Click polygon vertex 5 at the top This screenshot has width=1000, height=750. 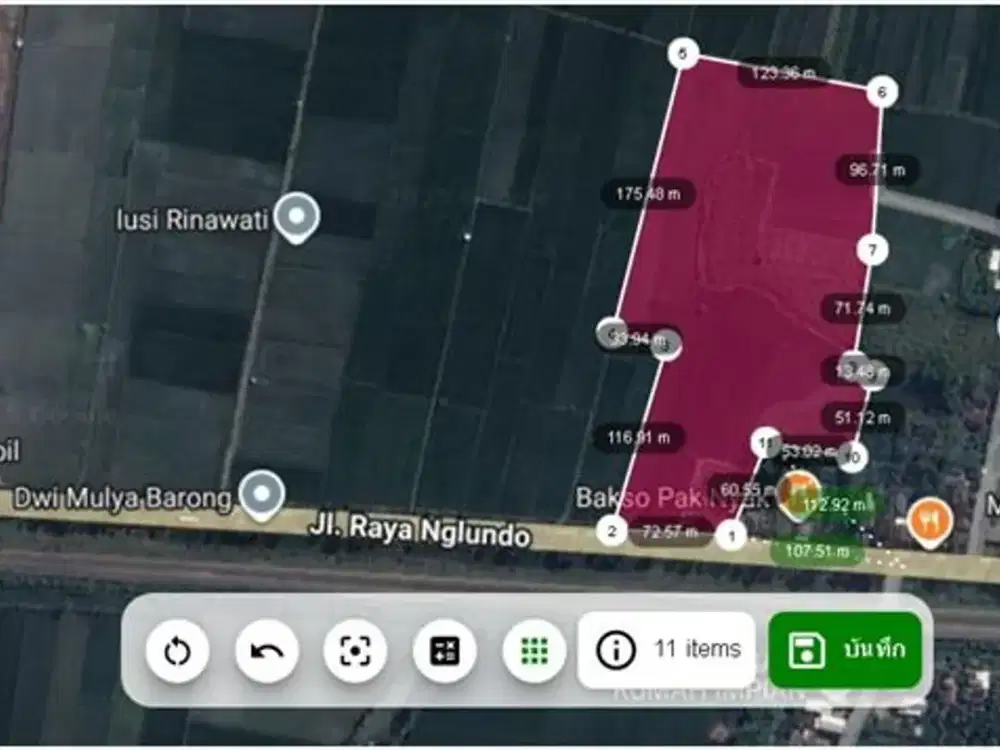683,53
